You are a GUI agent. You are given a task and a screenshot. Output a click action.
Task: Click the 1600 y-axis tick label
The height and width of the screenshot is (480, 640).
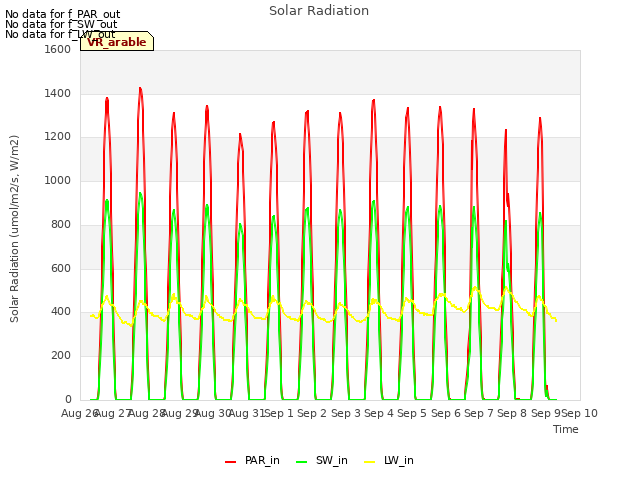click(58, 49)
